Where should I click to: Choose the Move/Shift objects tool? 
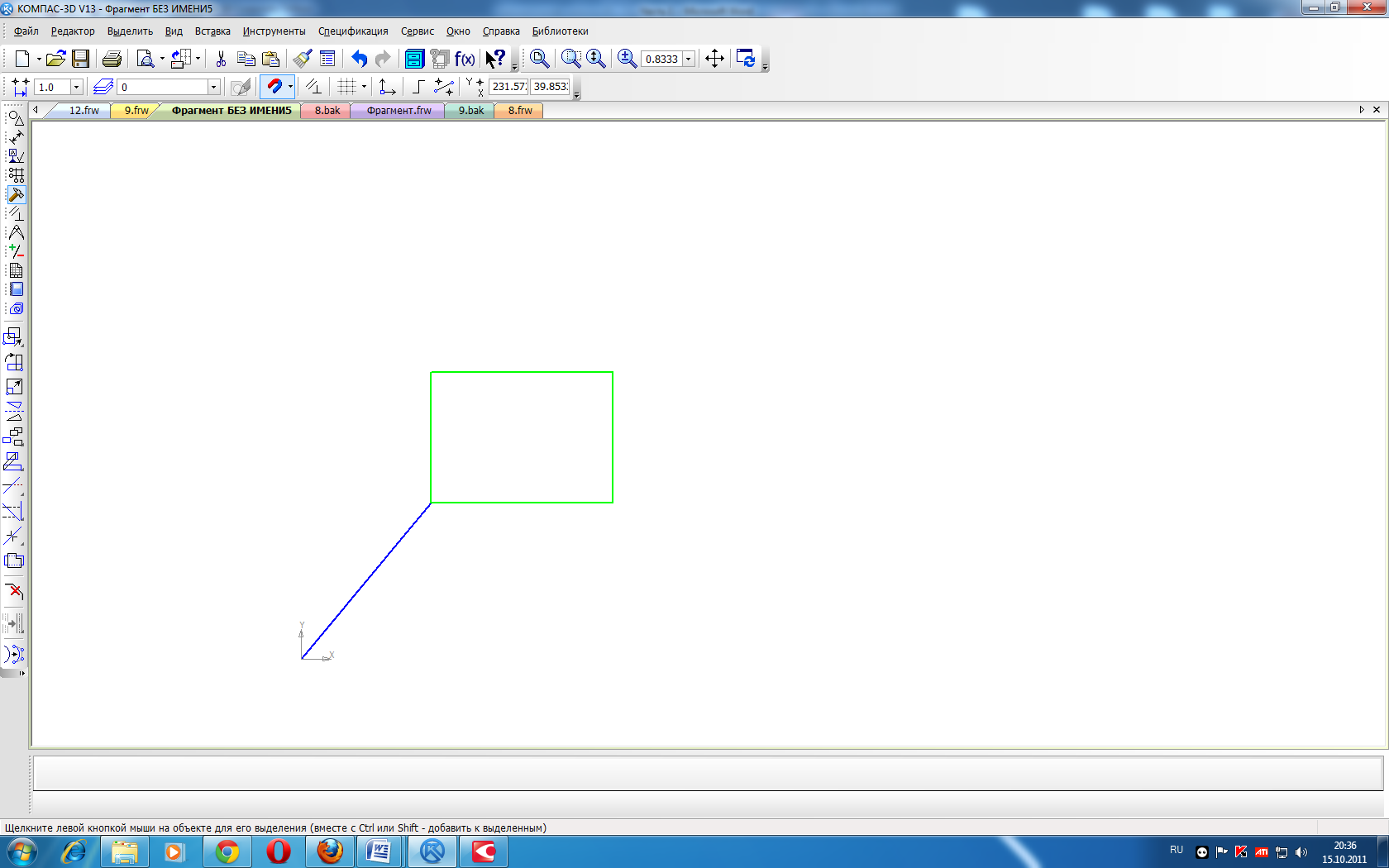(x=14, y=337)
